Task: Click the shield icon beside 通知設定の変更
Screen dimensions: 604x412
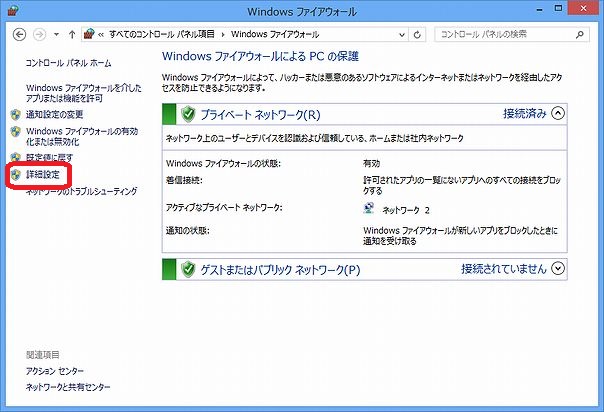Action: pos(15,114)
